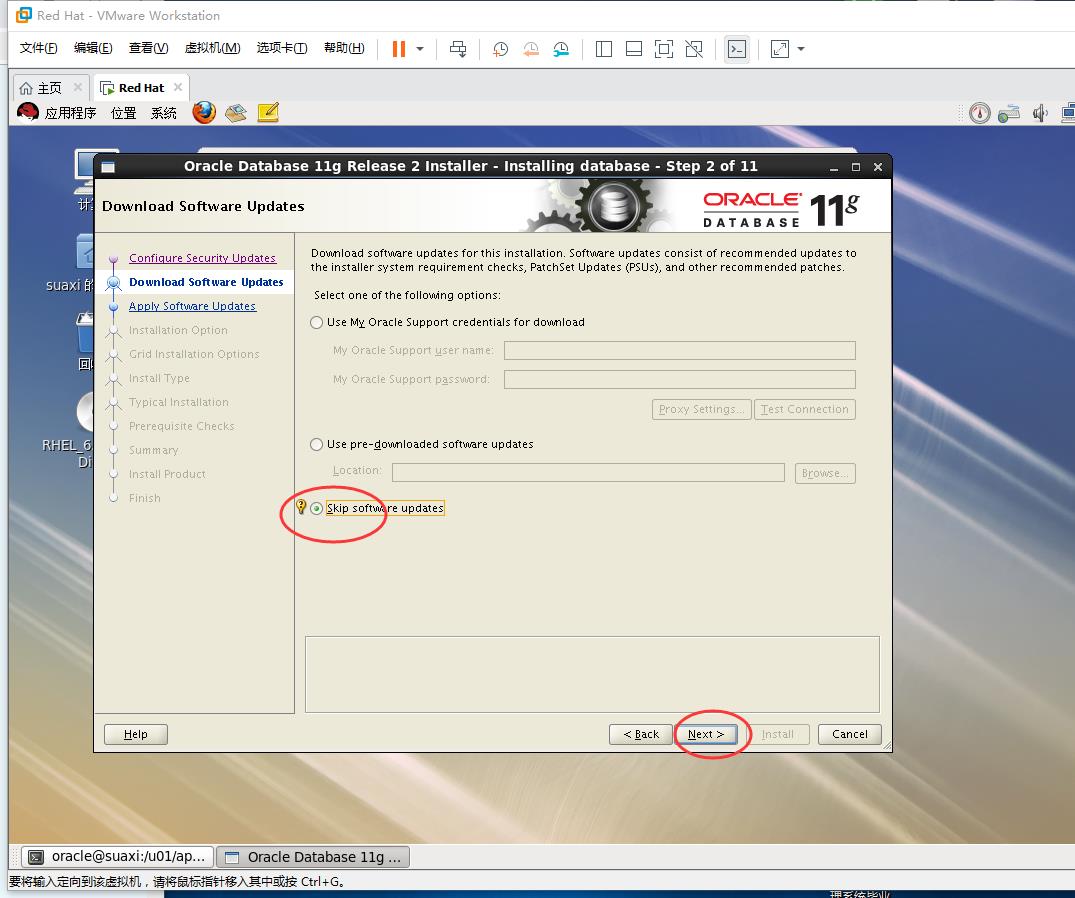Open the 编辑(E) menu
Screen dimensions: 1075x898
click(93, 48)
